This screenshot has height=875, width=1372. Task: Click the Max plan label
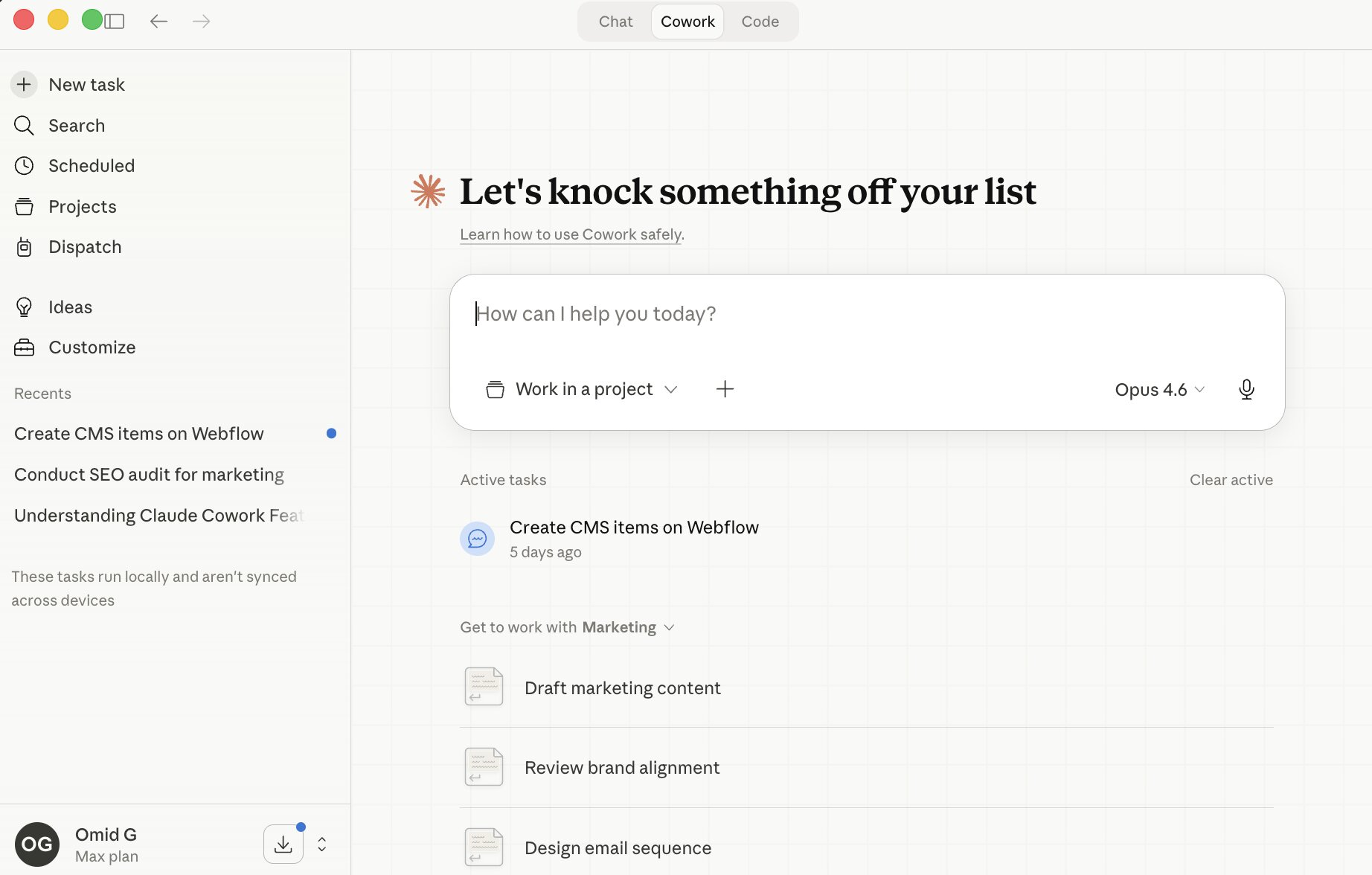[106, 856]
